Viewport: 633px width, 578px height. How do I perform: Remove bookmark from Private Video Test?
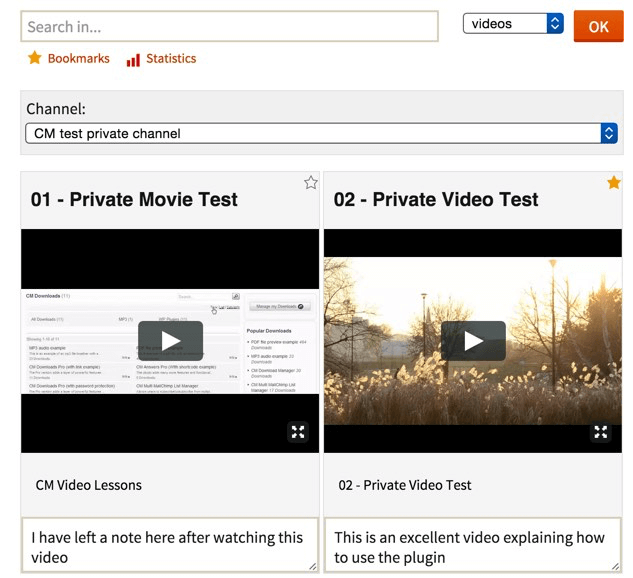(613, 183)
